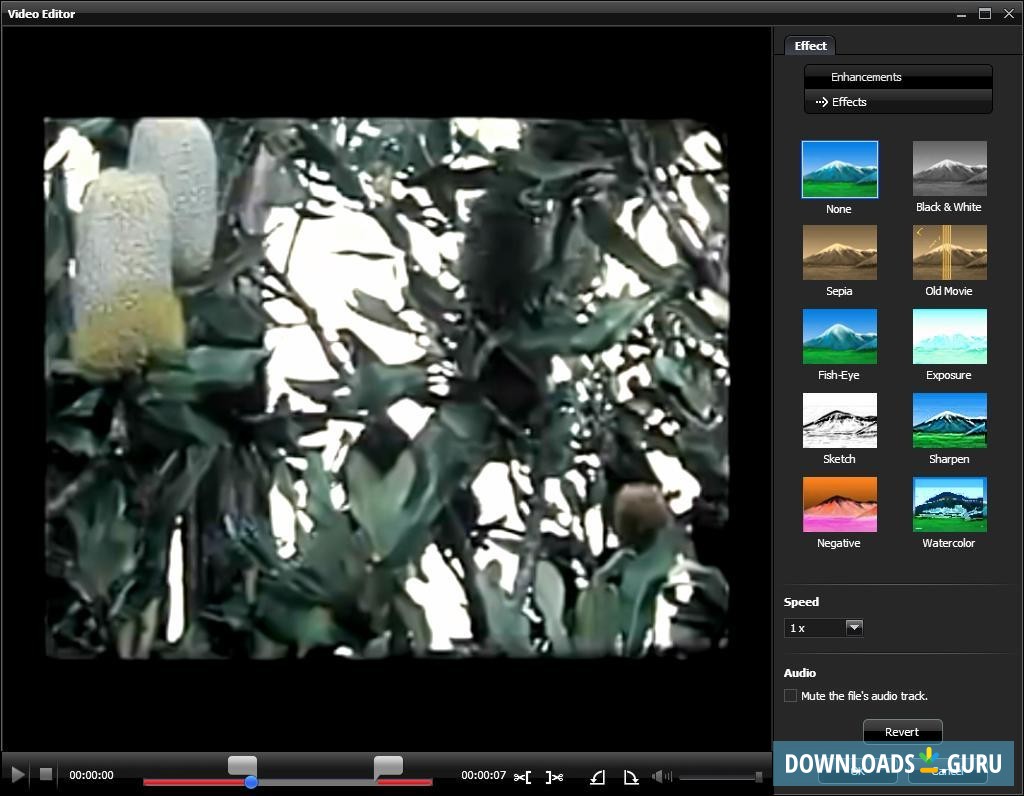This screenshot has height=796, width=1024.
Task: Rotate video clockwise icon
Action: (630, 777)
